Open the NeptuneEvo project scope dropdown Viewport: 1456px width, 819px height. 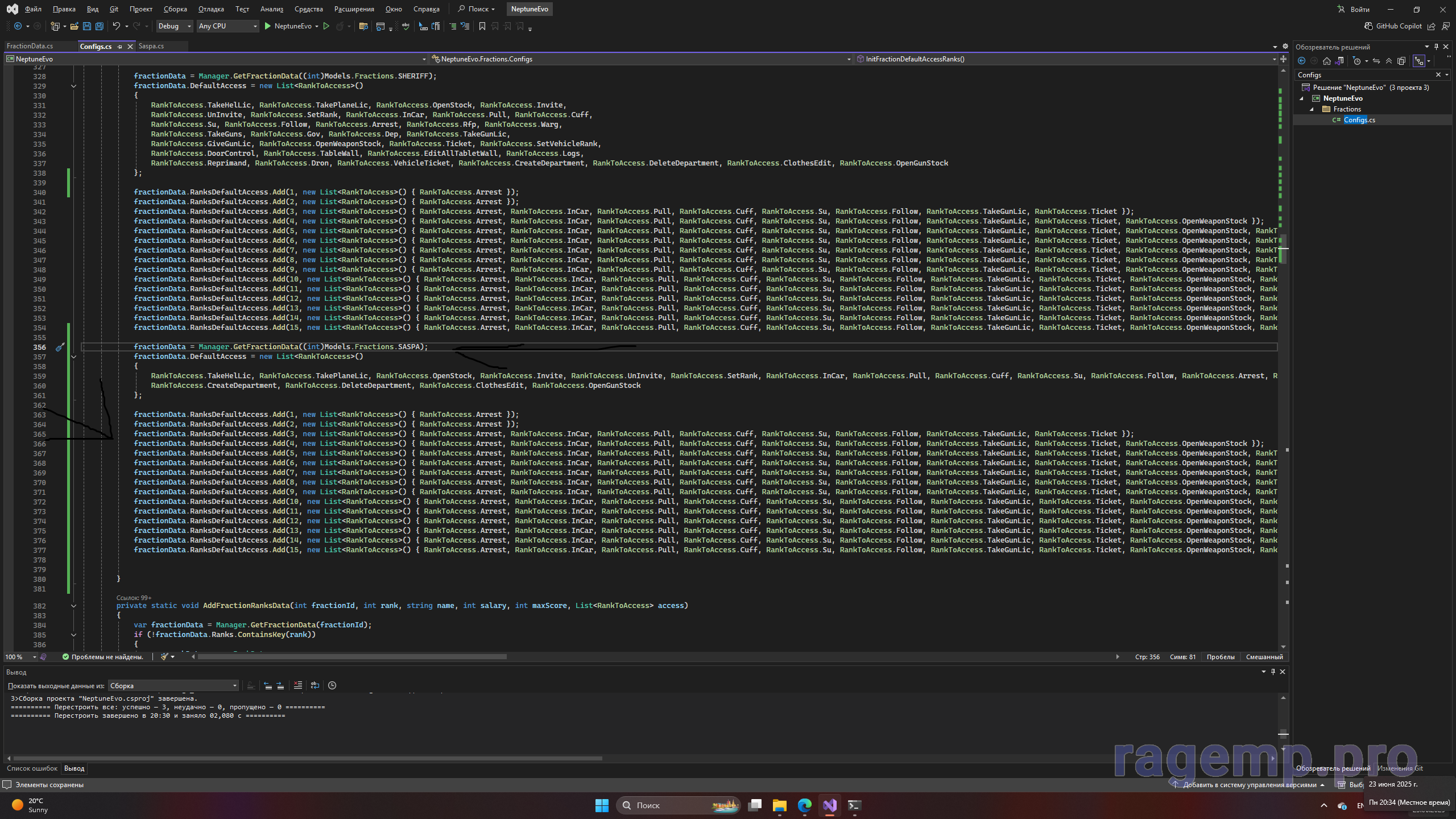[x=216, y=59]
